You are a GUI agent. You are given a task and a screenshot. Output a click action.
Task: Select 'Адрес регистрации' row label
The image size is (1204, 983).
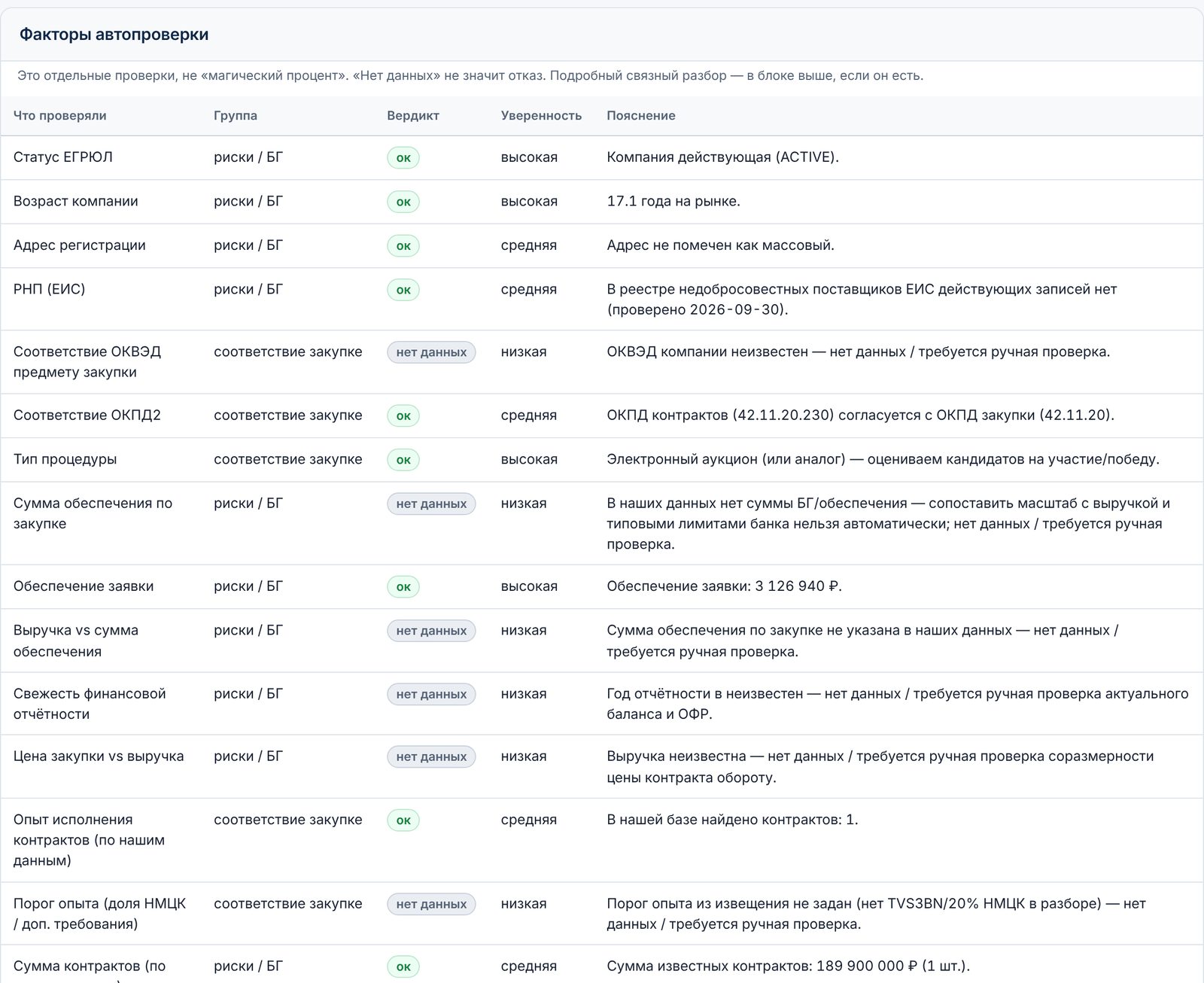pos(80,245)
